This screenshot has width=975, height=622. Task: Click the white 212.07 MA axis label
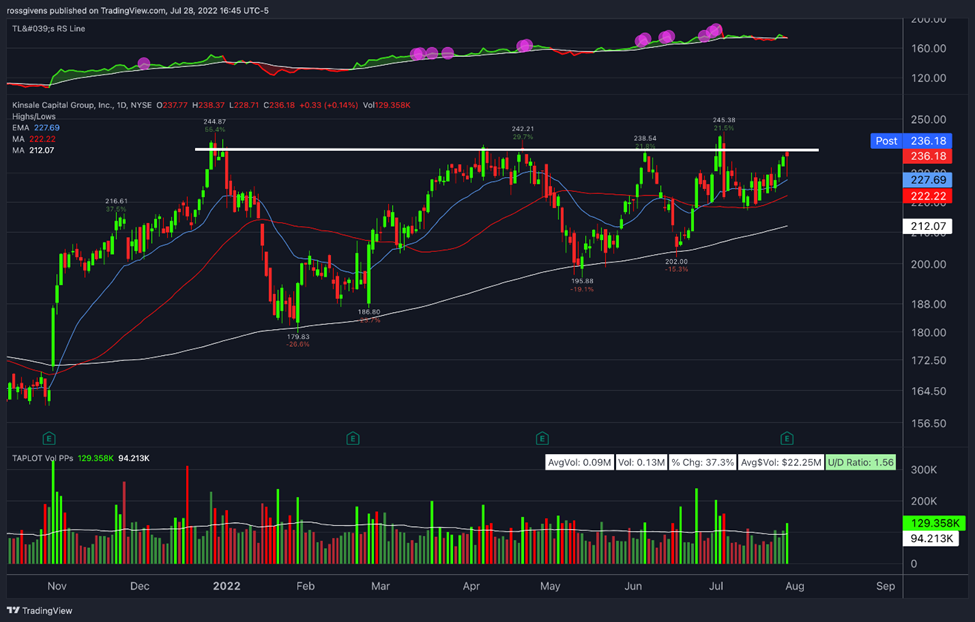coord(928,226)
